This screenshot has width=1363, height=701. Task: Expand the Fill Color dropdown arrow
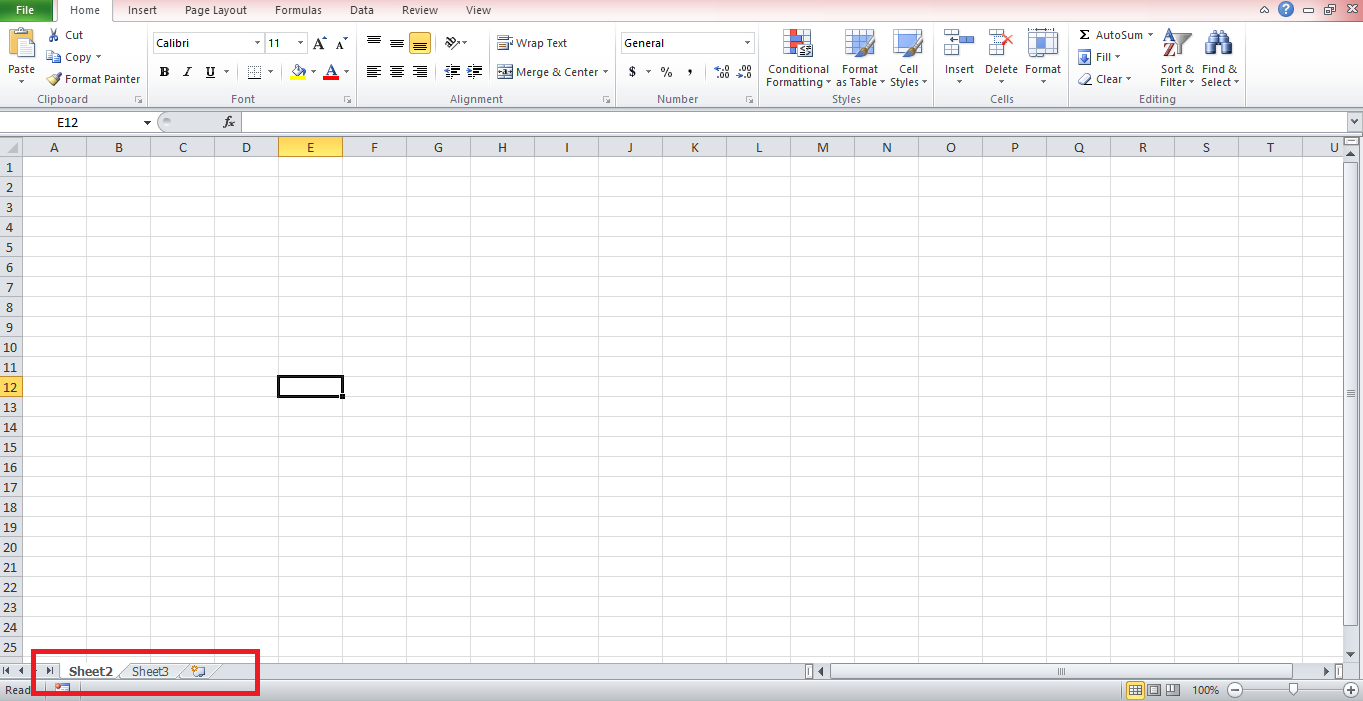(x=312, y=72)
